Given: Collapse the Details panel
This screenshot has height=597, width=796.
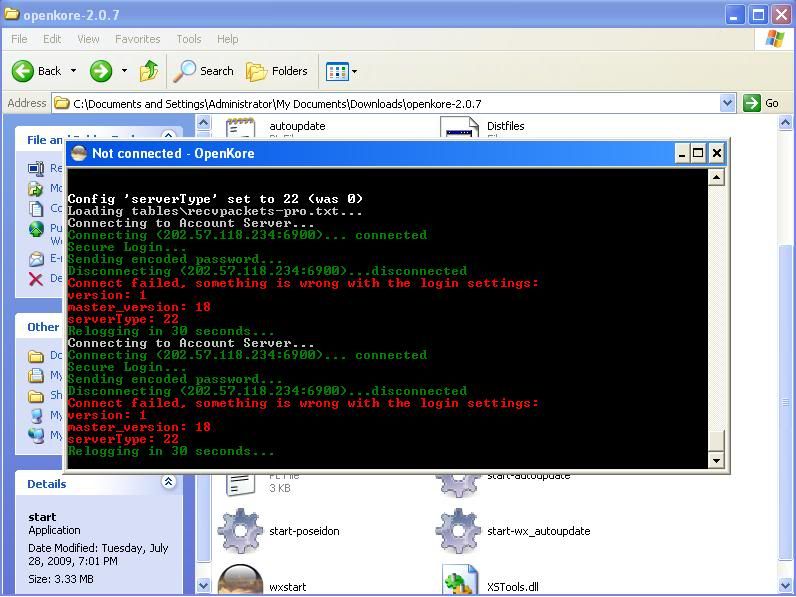Looking at the screenshot, I should 169,481.
